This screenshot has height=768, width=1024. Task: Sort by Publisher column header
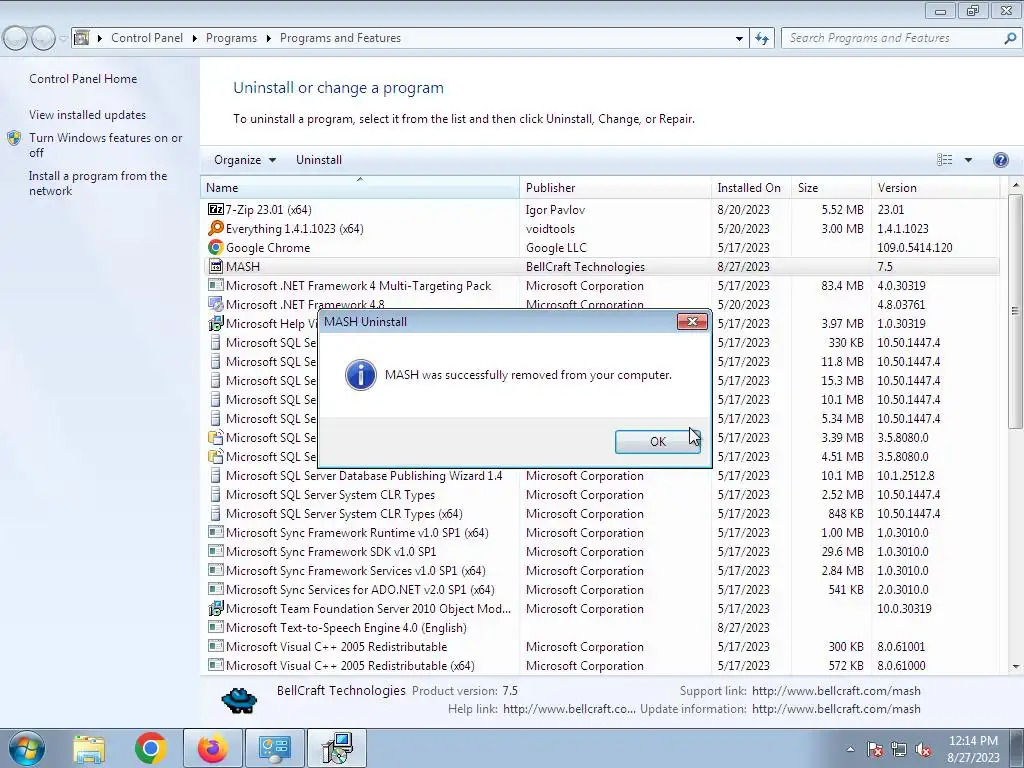click(x=615, y=187)
